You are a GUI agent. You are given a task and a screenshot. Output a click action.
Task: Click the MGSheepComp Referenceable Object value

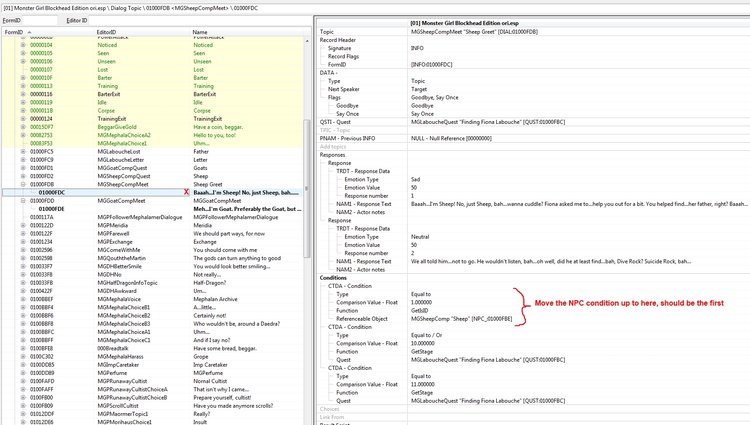pos(461,319)
